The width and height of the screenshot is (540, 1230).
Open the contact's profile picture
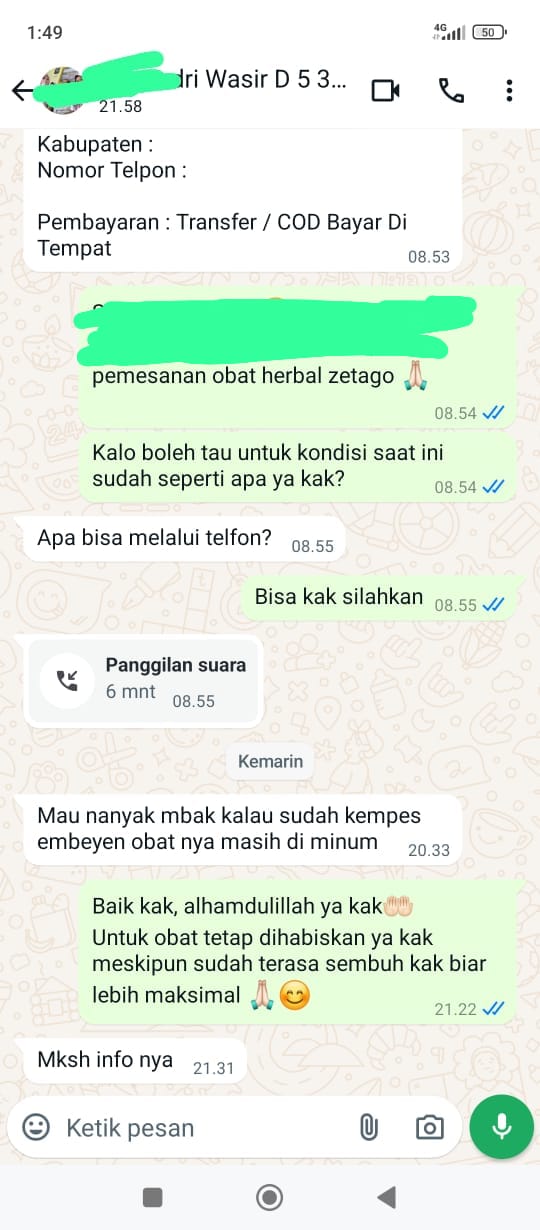pyautogui.click(x=60, y=91)
